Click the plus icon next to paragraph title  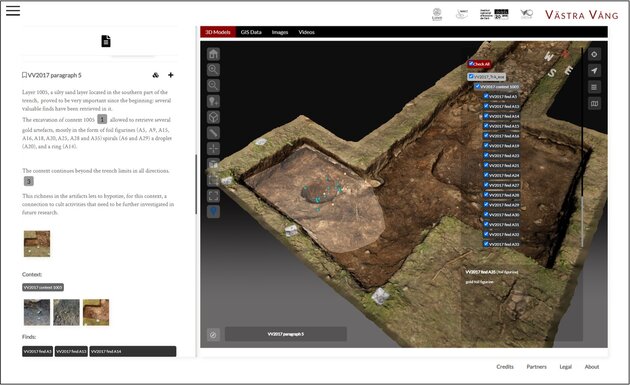pyautogui.click(x=171, y=75)
